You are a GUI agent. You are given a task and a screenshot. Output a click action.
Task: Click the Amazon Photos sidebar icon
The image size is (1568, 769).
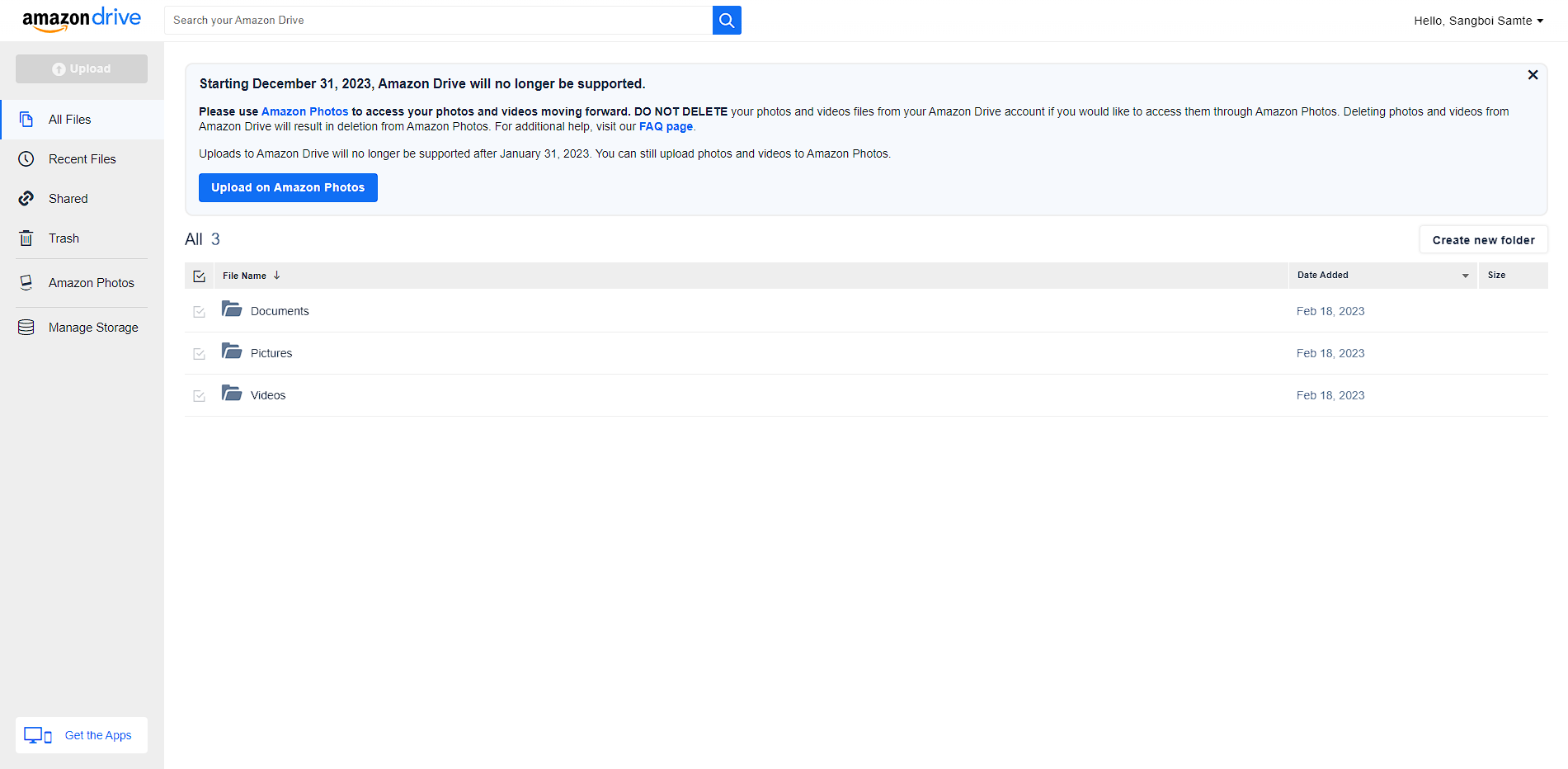click(x=26, y=283)
